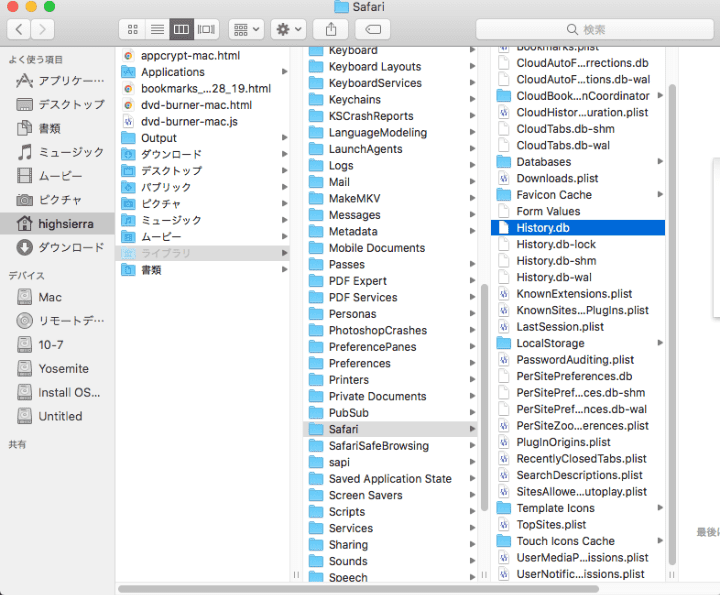The width and height of the screenshot is (720, 595).
Task: Open アプリケーション in the sidebar
Action: click(x=57, y=81)
